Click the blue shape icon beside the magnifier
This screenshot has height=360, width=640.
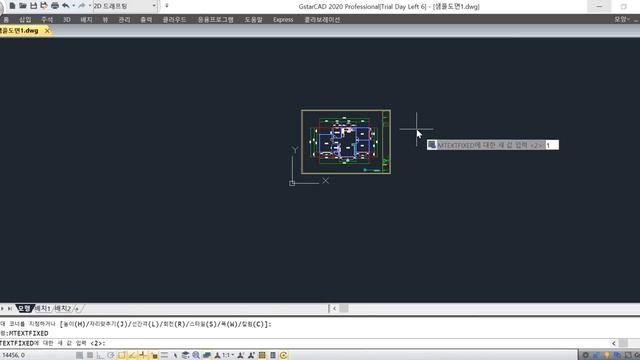click(x=207, y=355)
